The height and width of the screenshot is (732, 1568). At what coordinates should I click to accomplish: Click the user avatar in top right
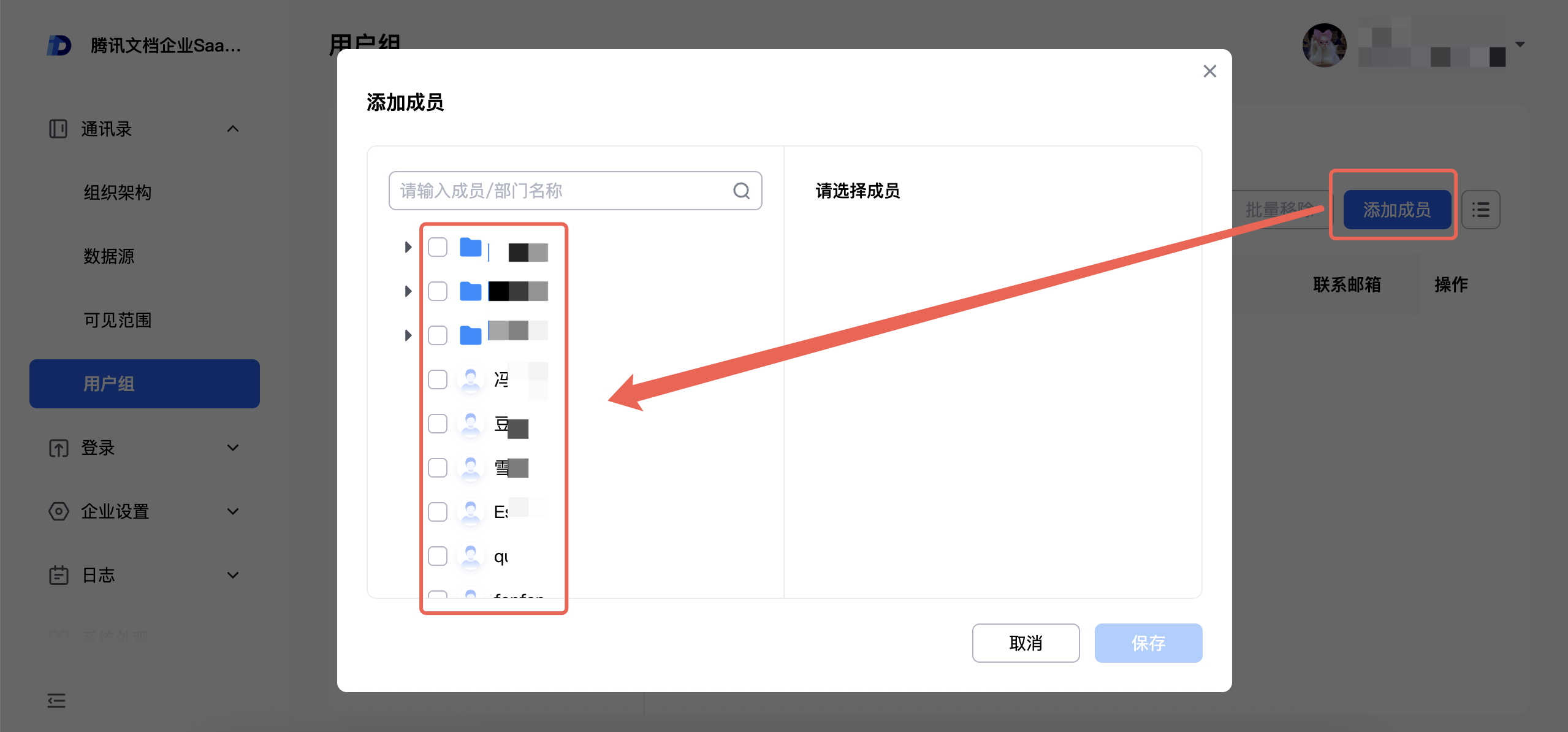(x=1324, y=45)
